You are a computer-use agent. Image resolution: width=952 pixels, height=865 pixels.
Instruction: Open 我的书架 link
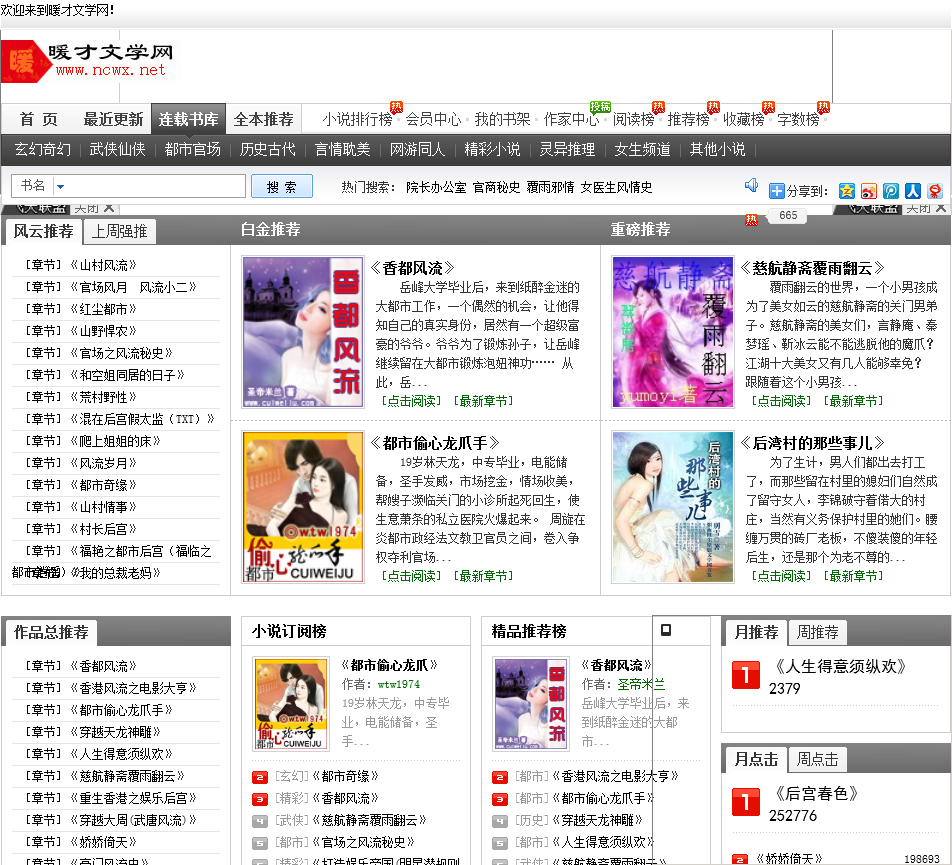coord(502,120)
